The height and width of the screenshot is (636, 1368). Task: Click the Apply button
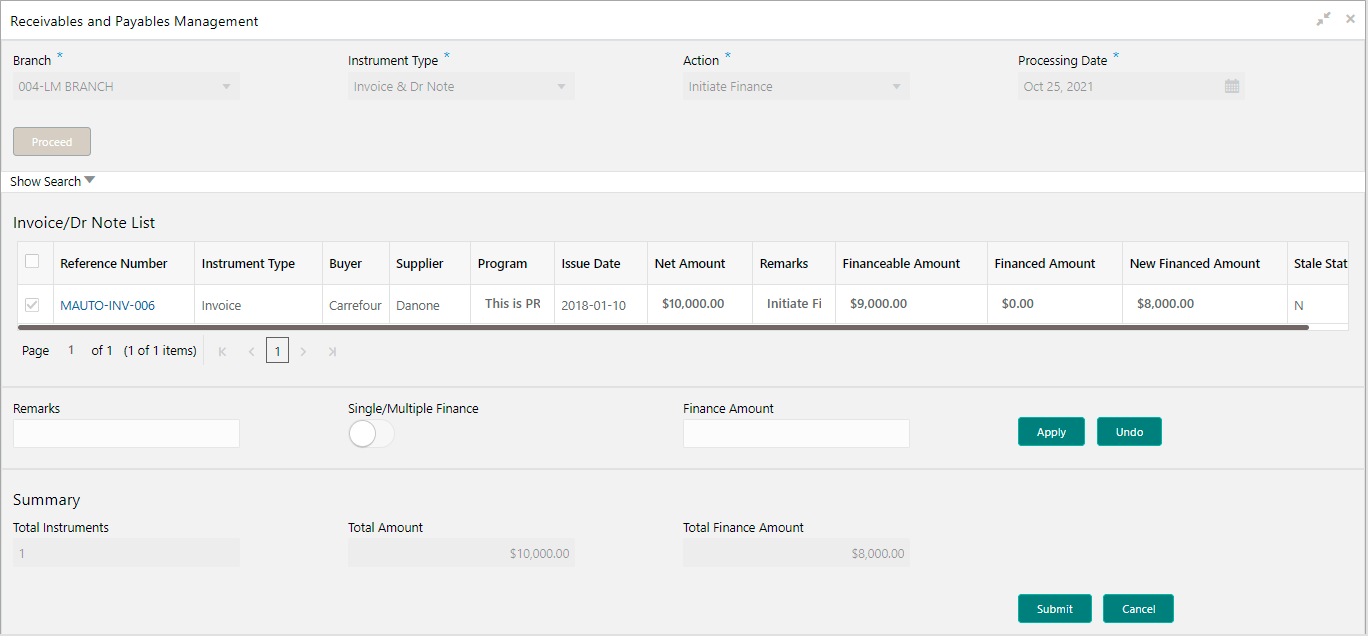pos(1051,432)
